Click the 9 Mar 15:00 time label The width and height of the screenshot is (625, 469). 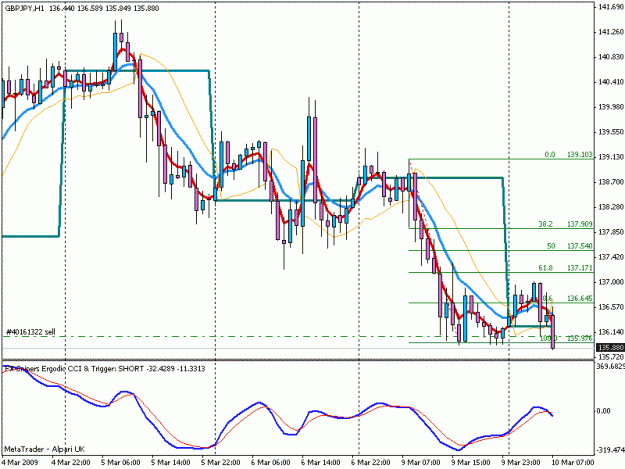471,462
